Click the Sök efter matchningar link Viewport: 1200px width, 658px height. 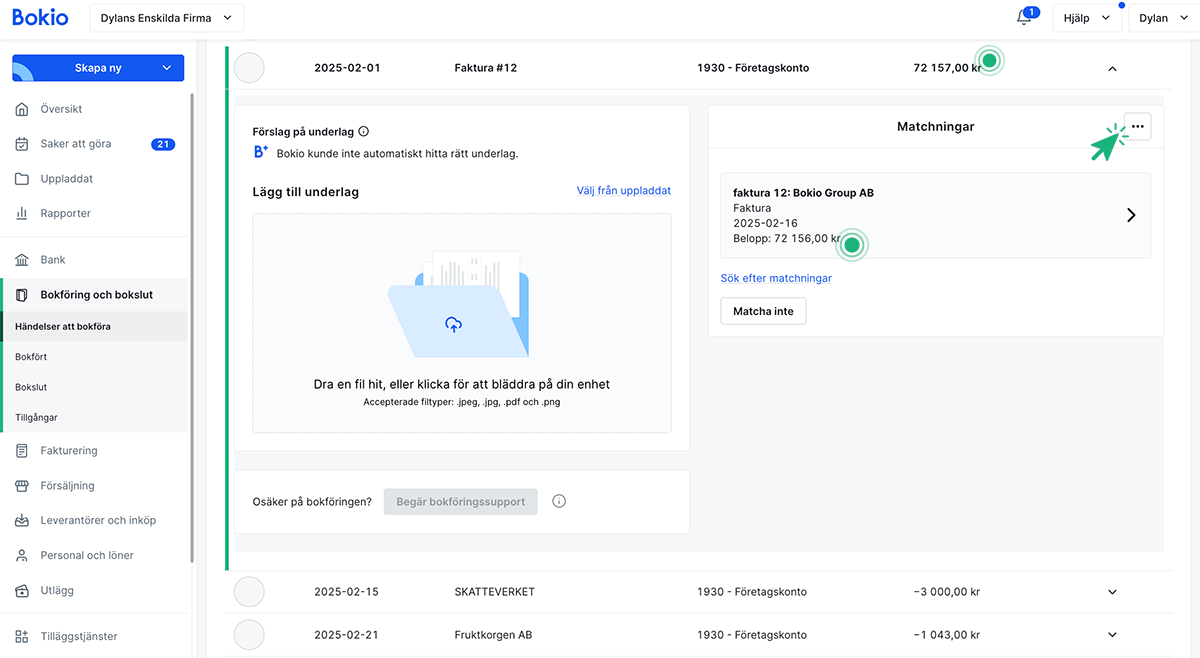pos(776,278)
